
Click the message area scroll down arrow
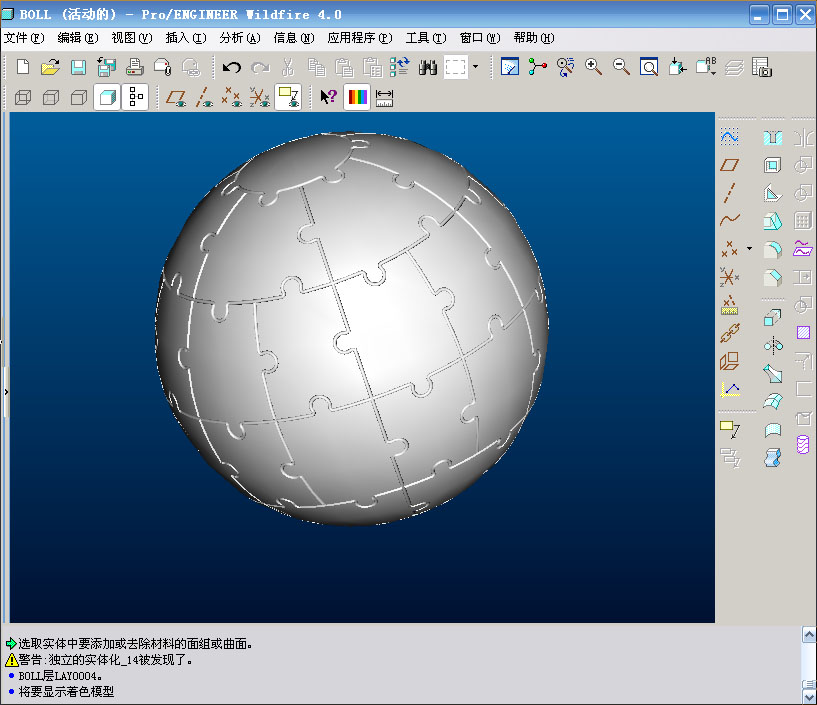pyautogui.click(x=809, y=697)
